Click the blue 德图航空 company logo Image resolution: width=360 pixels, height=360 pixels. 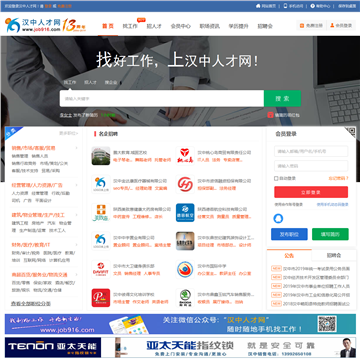tap(185, 213)
